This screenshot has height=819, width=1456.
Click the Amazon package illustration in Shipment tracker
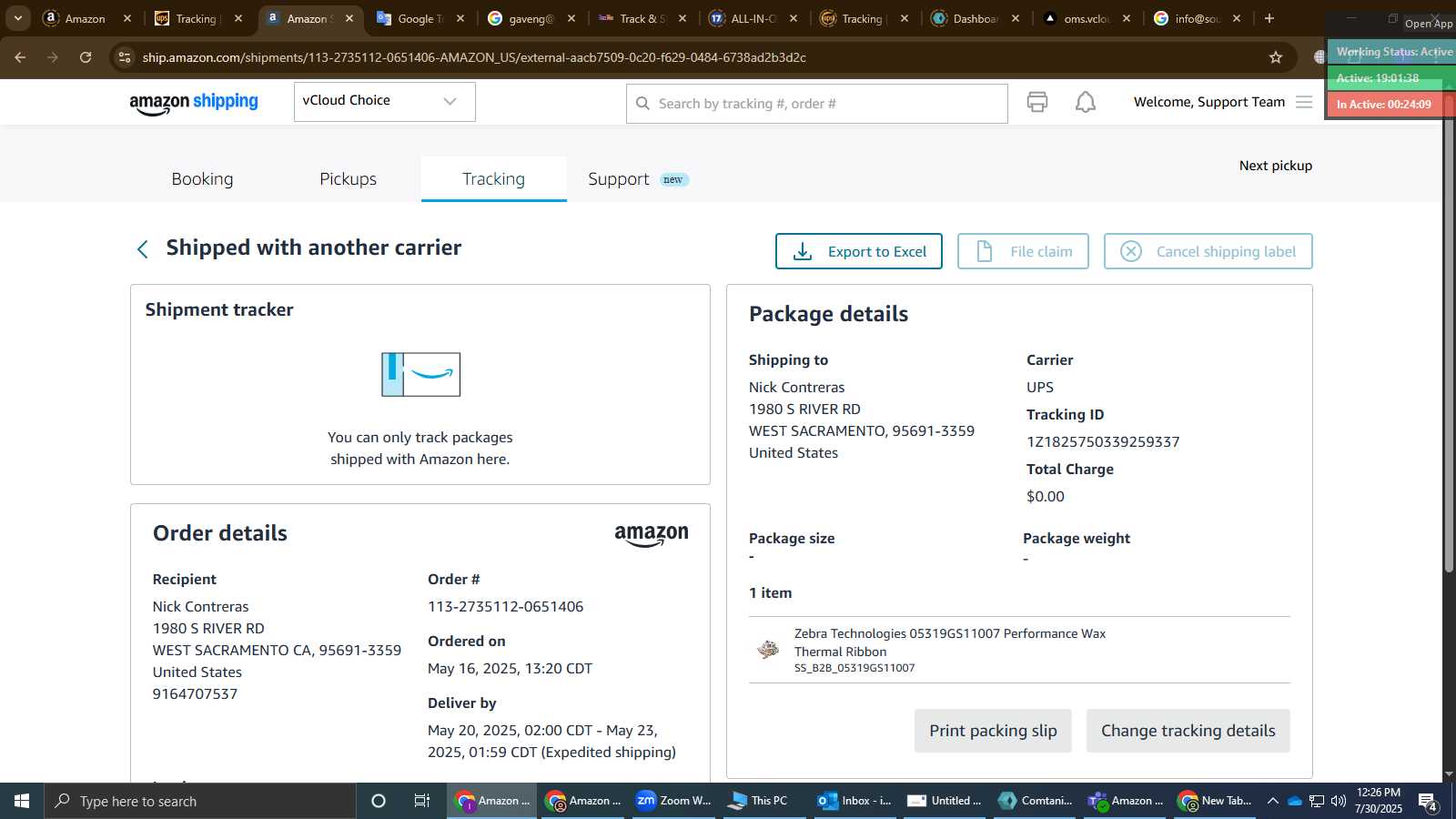[x=420, y=374]
